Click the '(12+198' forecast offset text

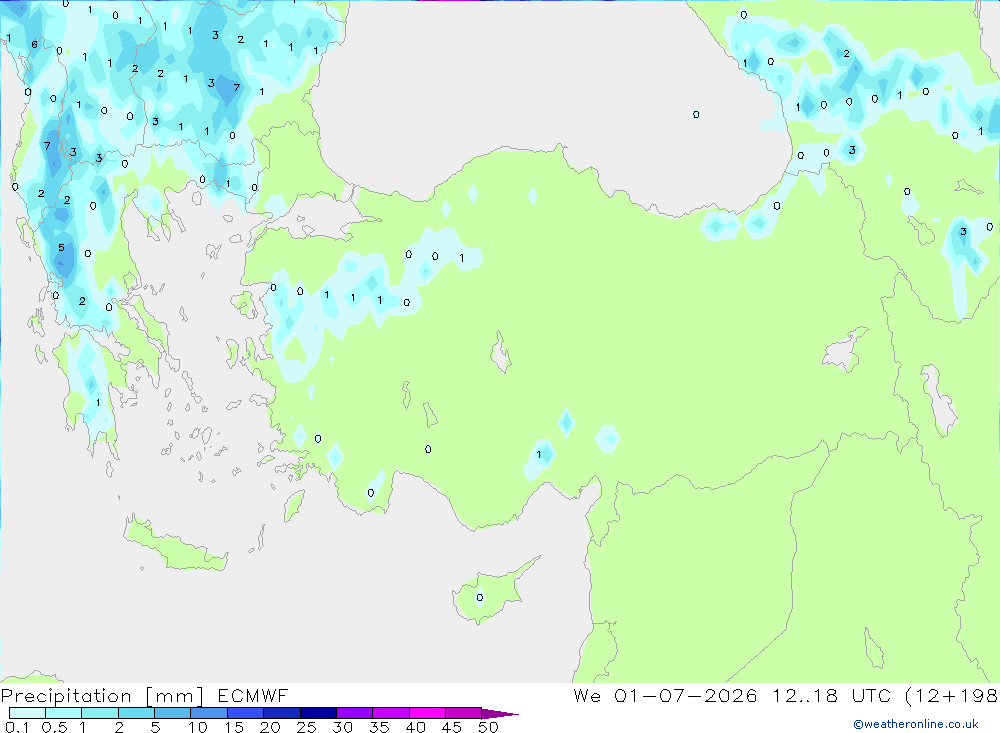coord(952,695)
